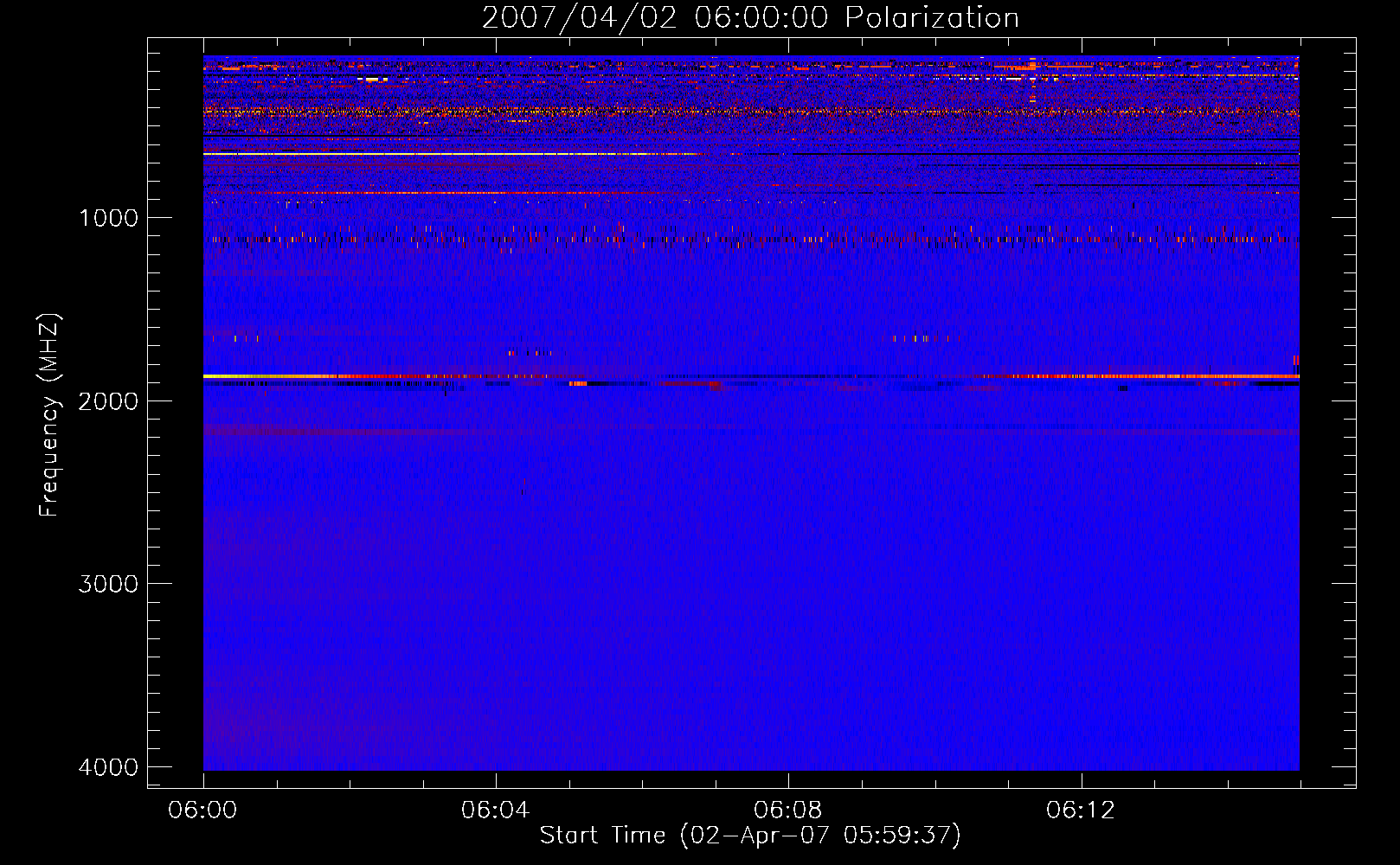Viewport: 1400px width, 865px height.
Task: Click the 06:00 time tick label
Action: (203, 811)
